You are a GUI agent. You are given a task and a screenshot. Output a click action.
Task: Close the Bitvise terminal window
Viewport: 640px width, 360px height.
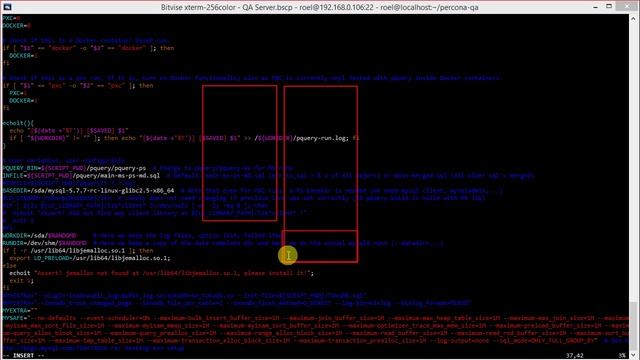pos(627,7)
